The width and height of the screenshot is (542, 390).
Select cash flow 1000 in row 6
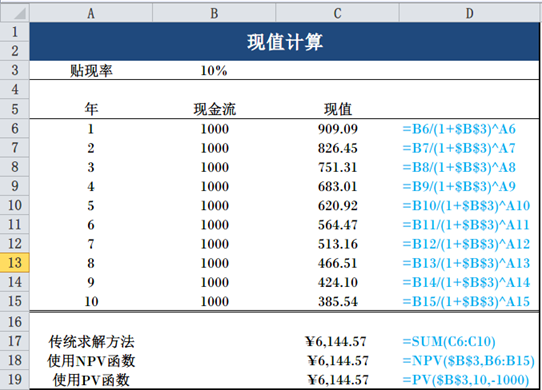click(215, 129)
